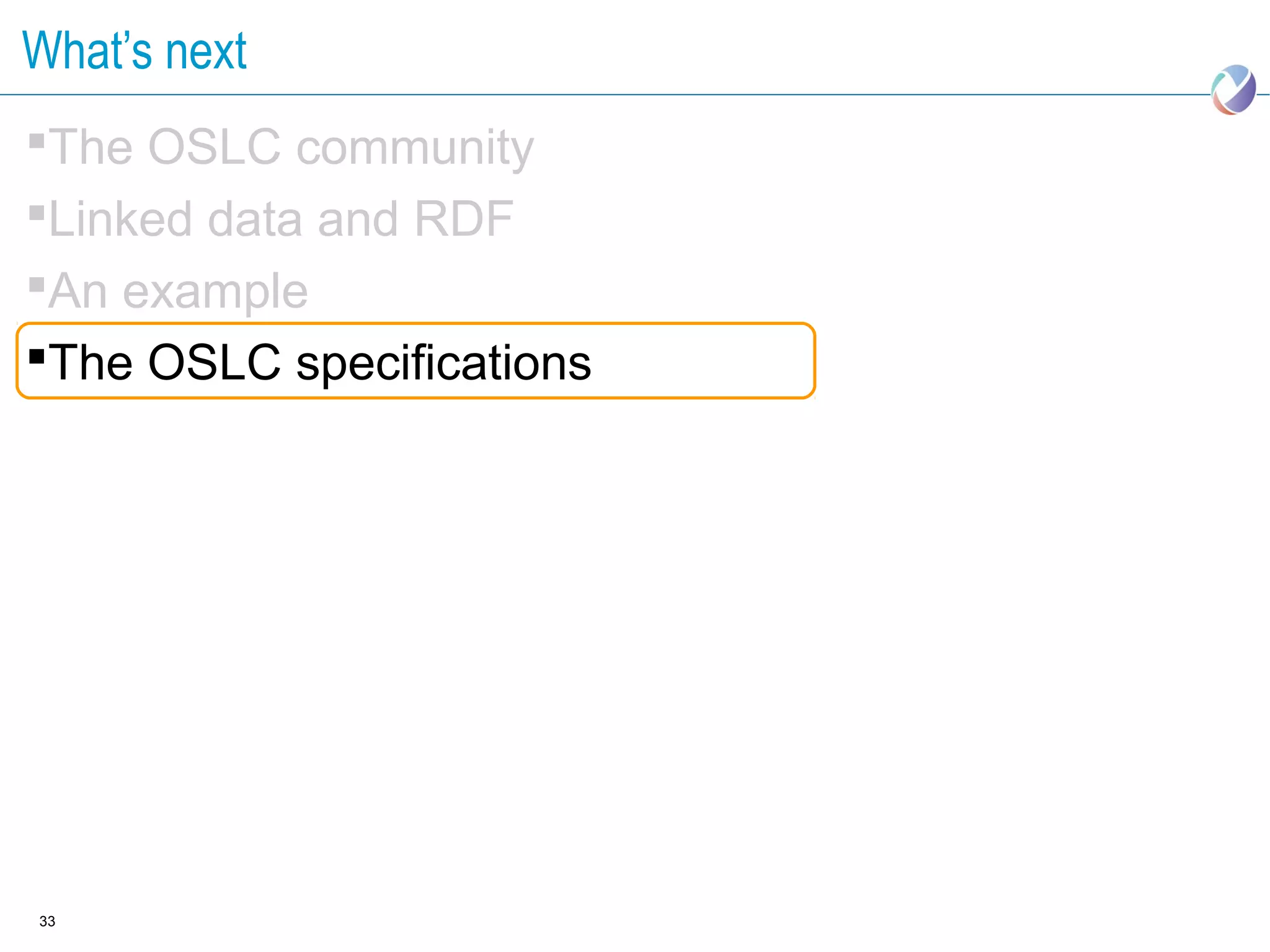
Task: Click the word 'Linked' in second bullet
Action: pyautogui.click(x=120, y=219)
